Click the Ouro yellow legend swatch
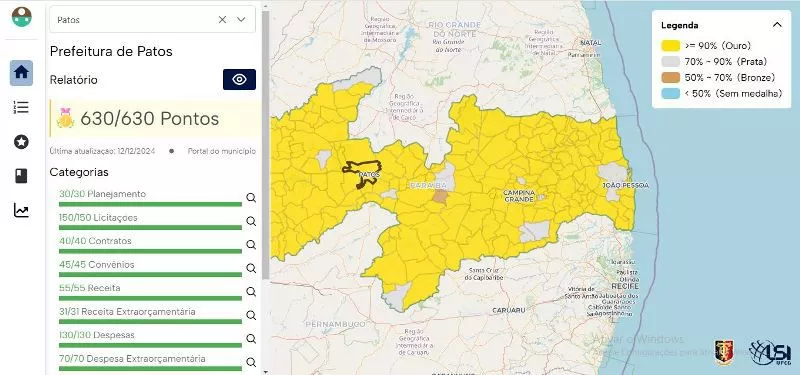Viewport: 800px width, 375px height. 670,46
